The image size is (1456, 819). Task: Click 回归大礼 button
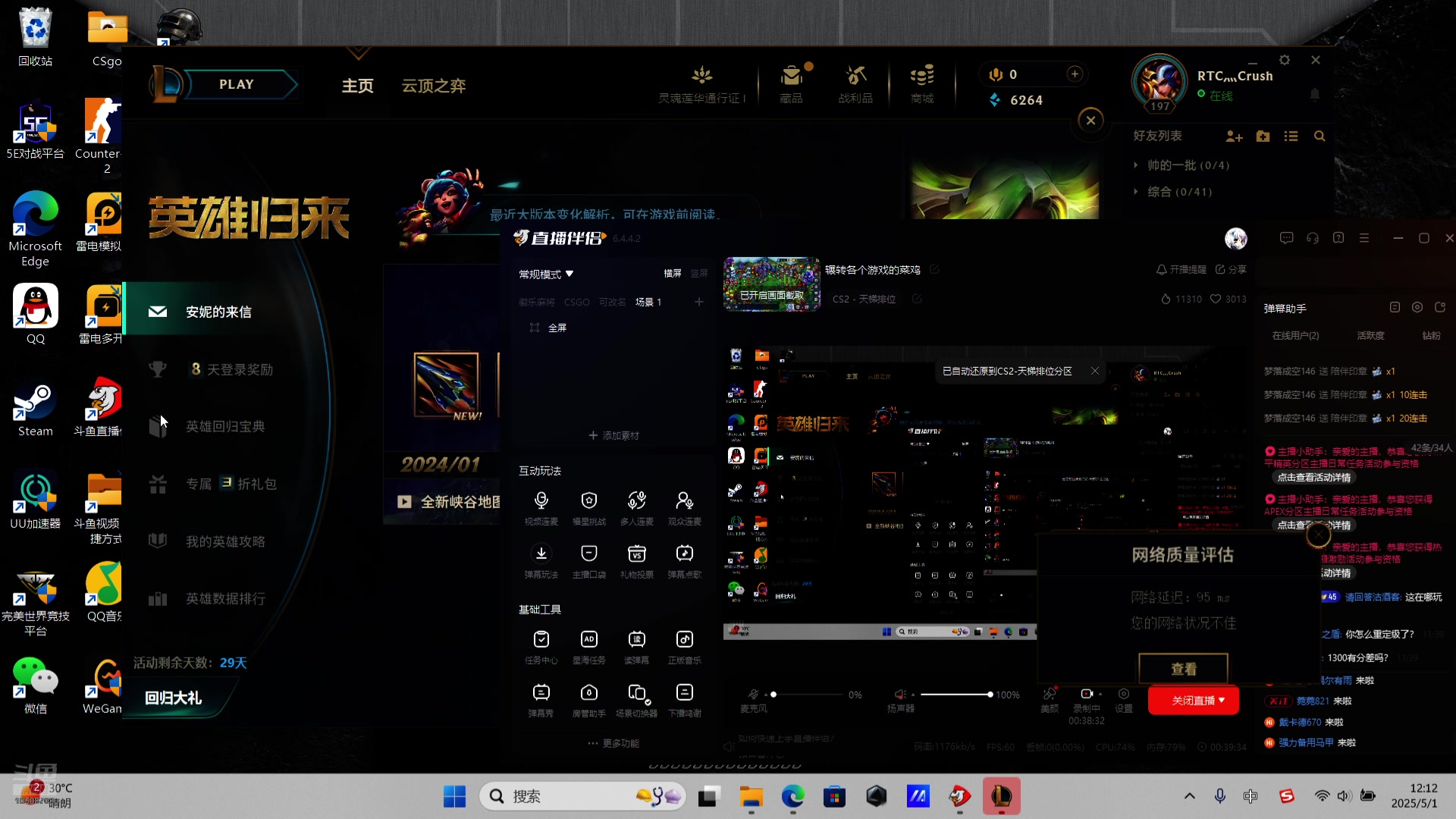[174, 698]
